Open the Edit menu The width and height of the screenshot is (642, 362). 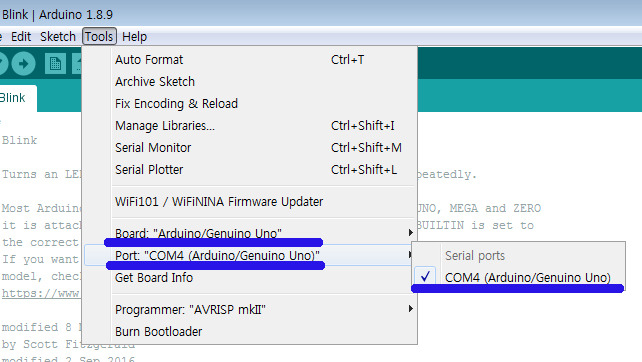click(21, 36)
